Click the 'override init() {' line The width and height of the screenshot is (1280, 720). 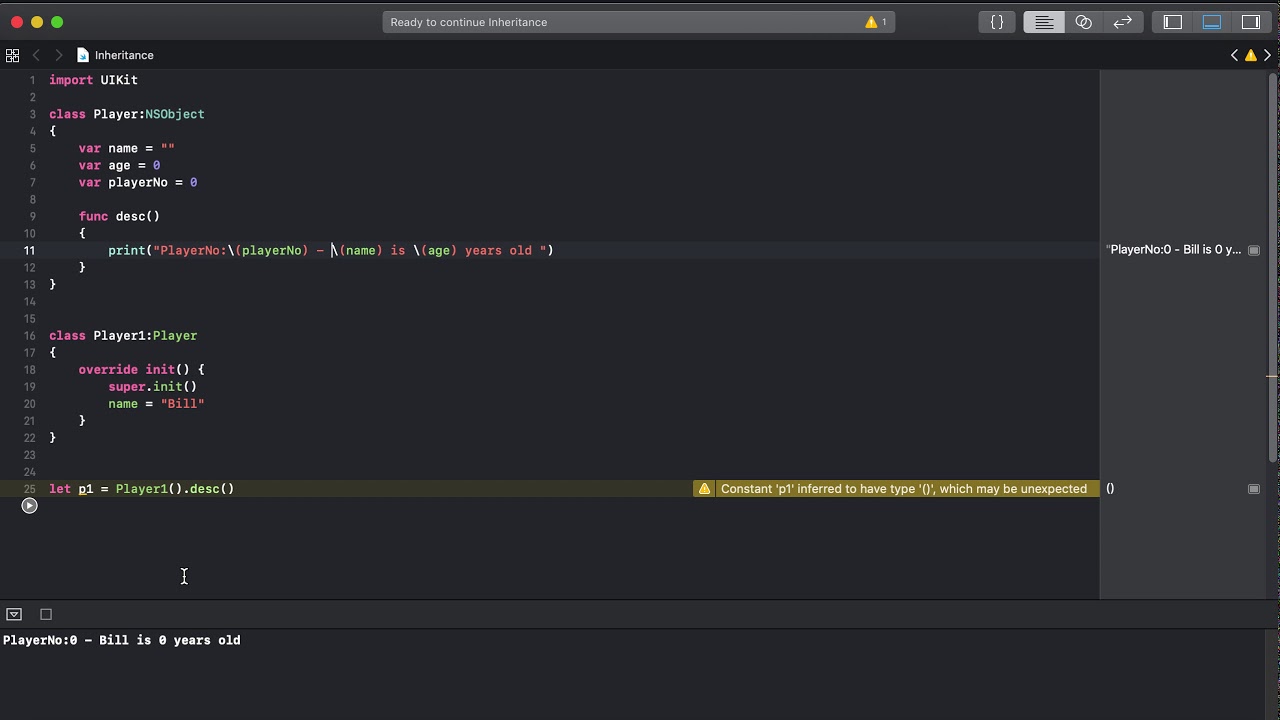142,370
